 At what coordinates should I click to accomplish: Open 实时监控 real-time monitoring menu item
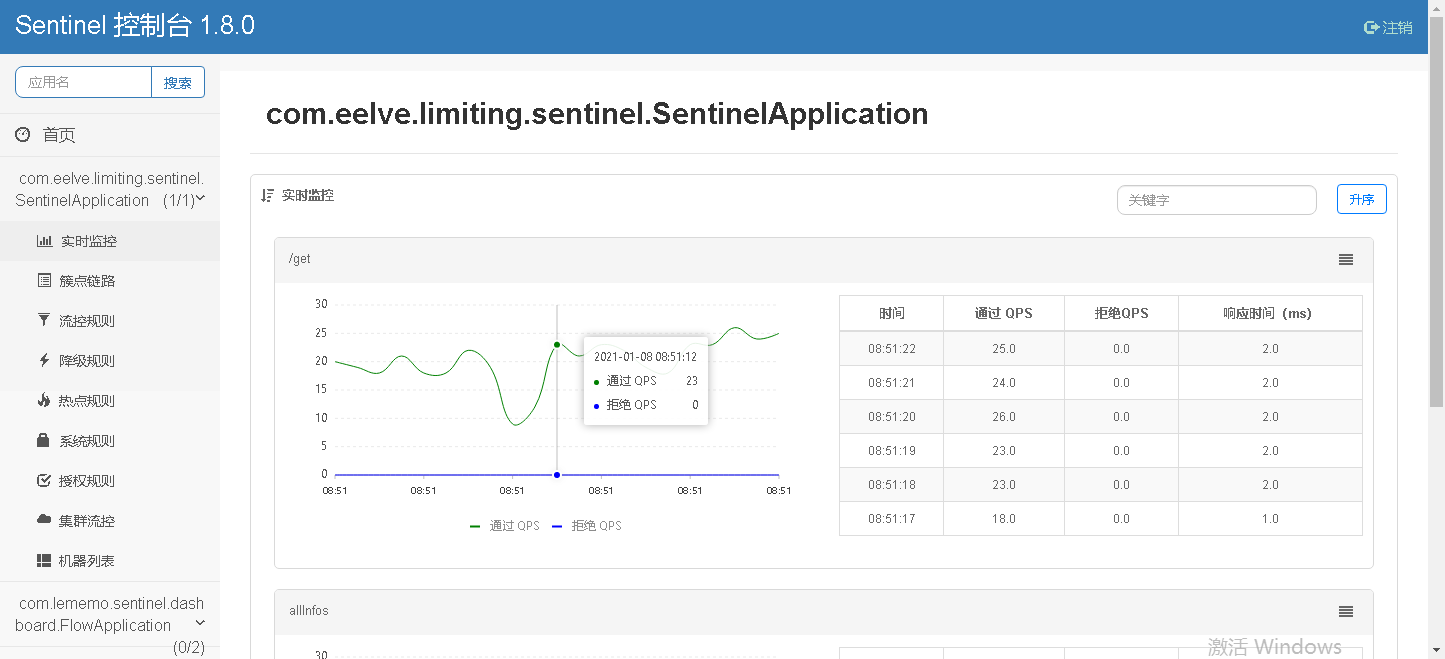[x=109, y=241]
